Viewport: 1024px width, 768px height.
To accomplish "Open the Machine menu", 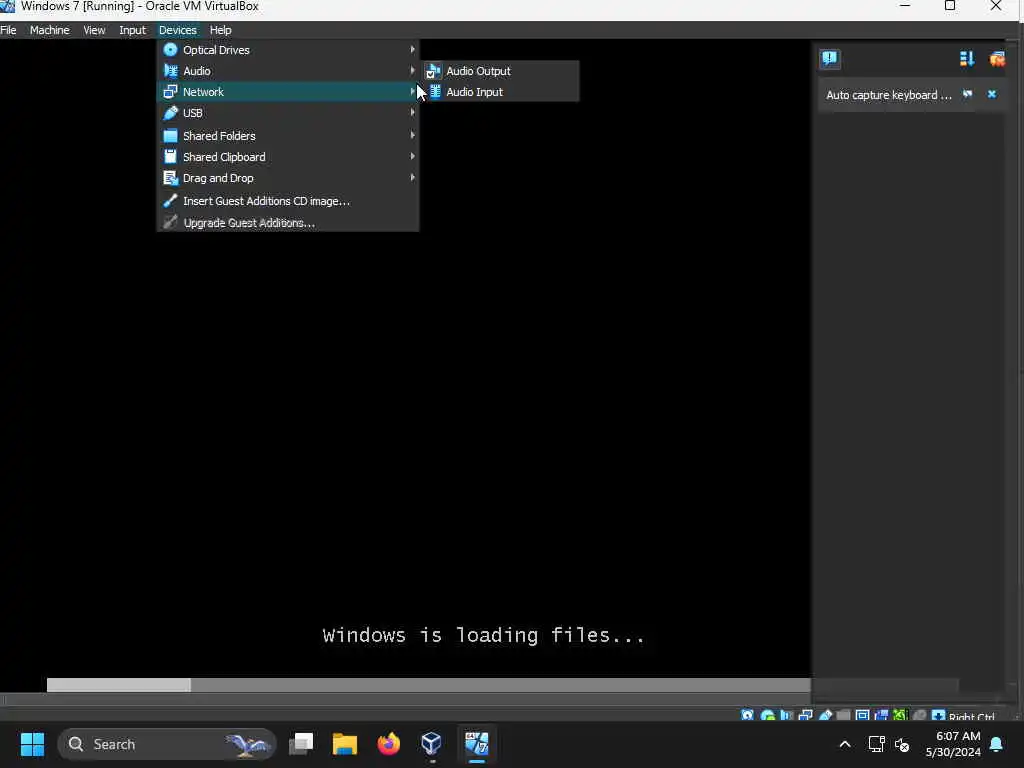I will [x=49, y=30].
